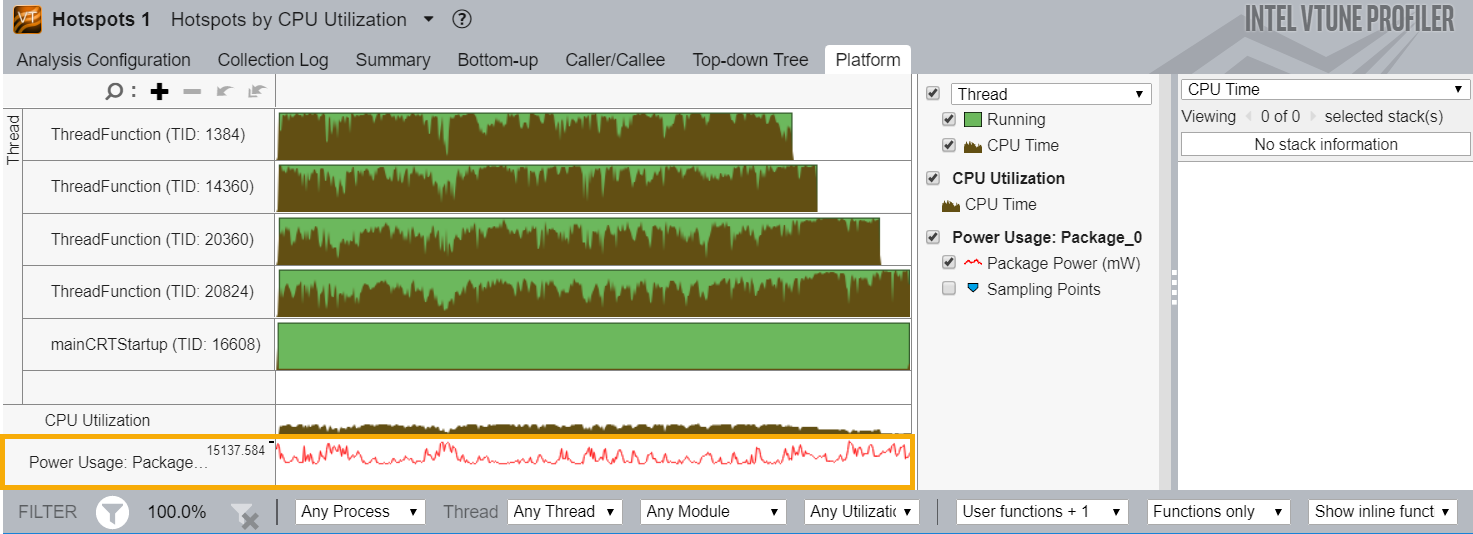This screenshot has width=1473, height=534.
Task: Select the ThreadFunction (TID: 20360) row
Action: pos(152,240)
